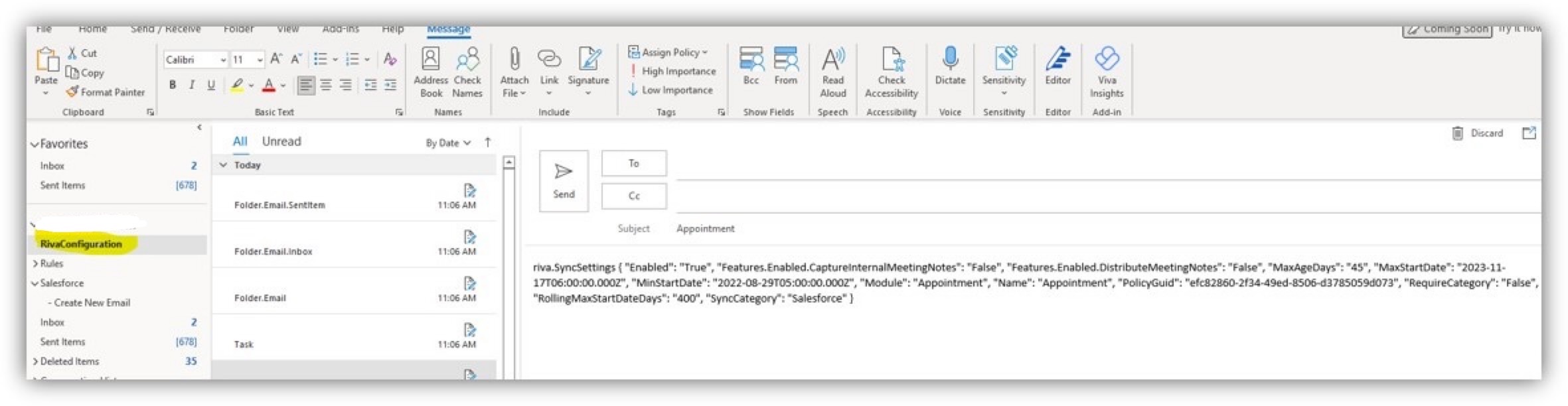Click Check Names icon
The width and height of the screenshot is (1568, 406).
click(467, 72)
